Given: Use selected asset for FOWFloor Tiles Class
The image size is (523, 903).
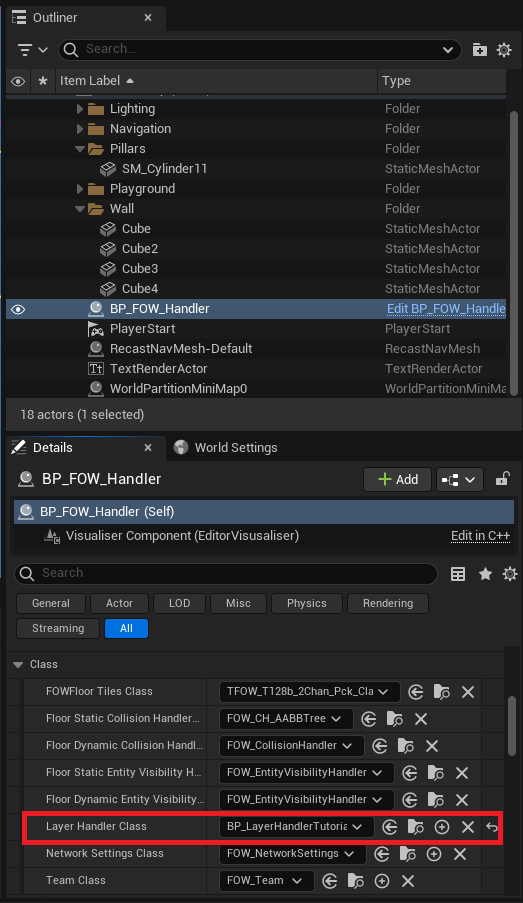Looking at the screenshot, I should 415,692.
